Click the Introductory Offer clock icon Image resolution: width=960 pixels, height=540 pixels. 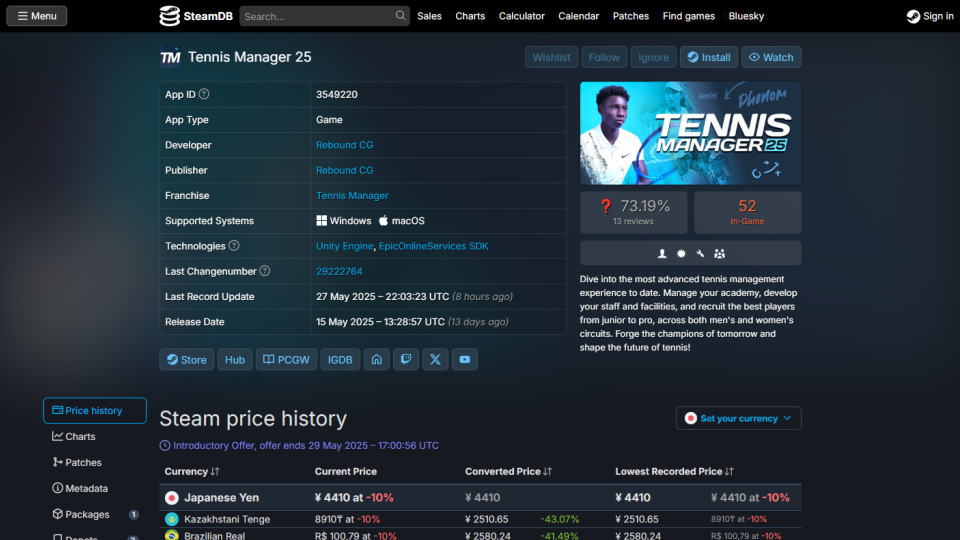165,446
